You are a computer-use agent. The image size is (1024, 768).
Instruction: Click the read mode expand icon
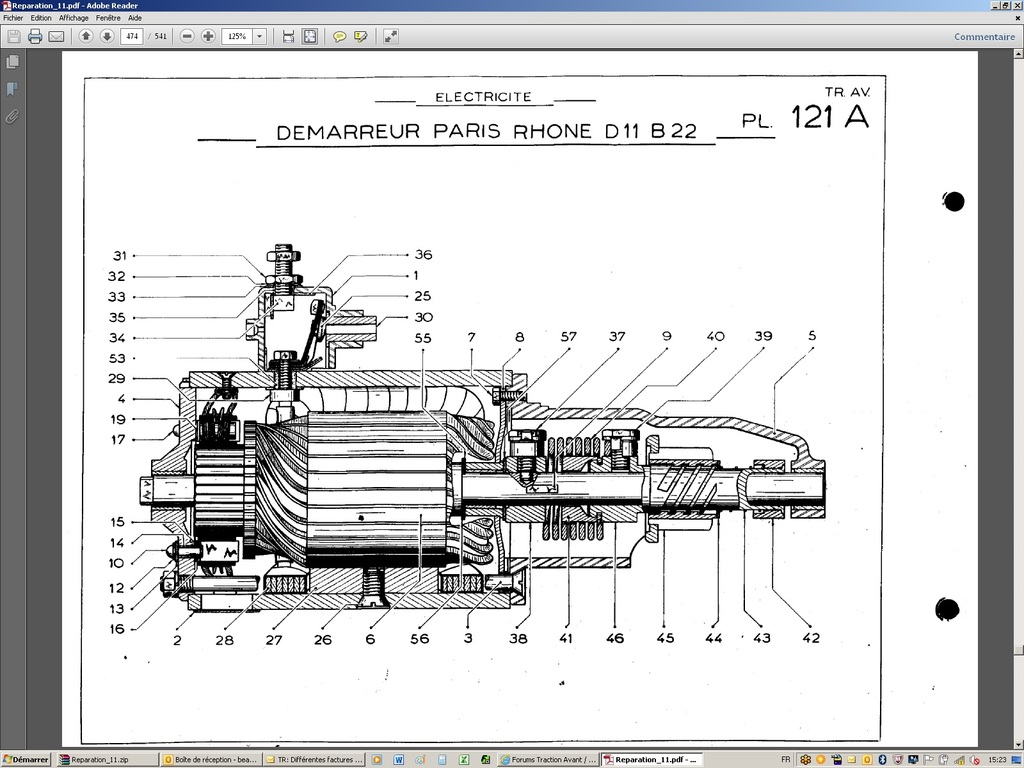pos(391,37)
